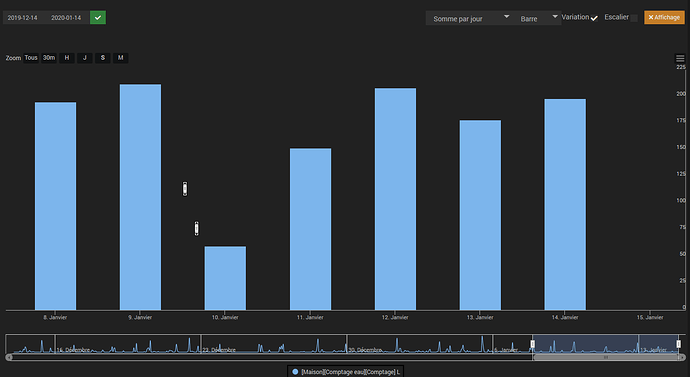Click navigator scrollbar left arrow
Viewport: 690px width, 377px height.
click(9, 357)
